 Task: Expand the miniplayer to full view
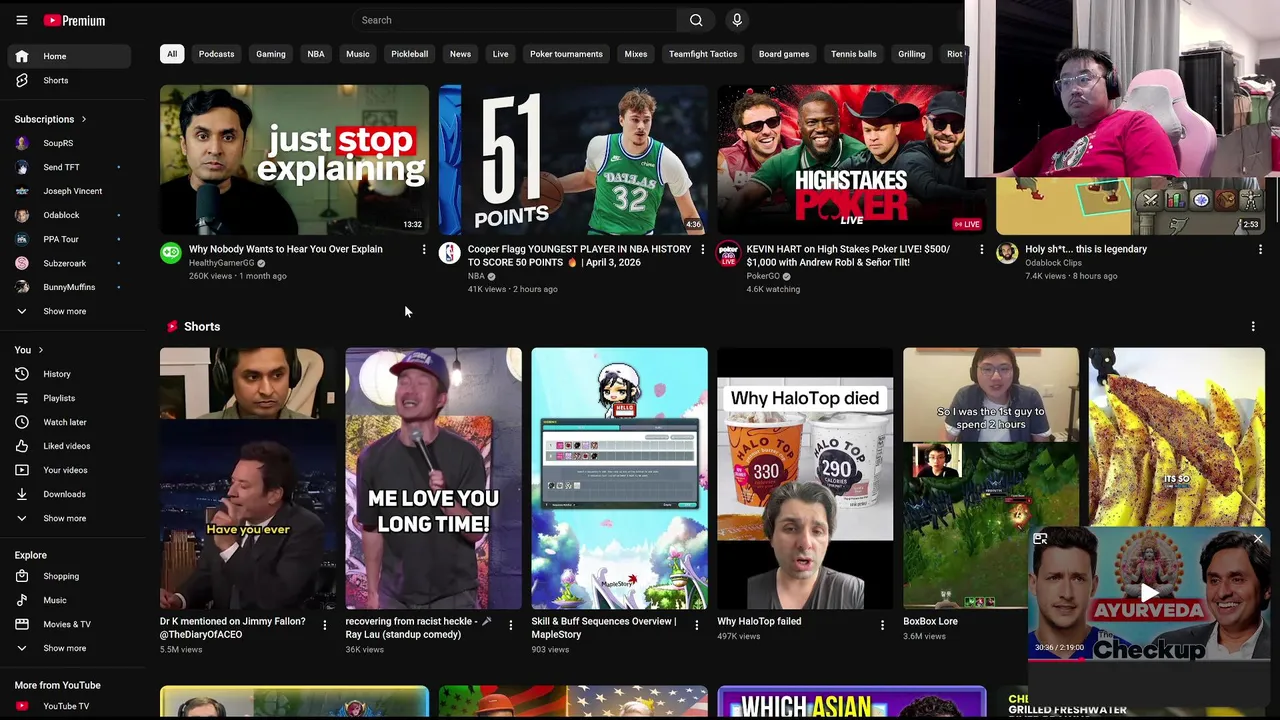pos(1040,539)
